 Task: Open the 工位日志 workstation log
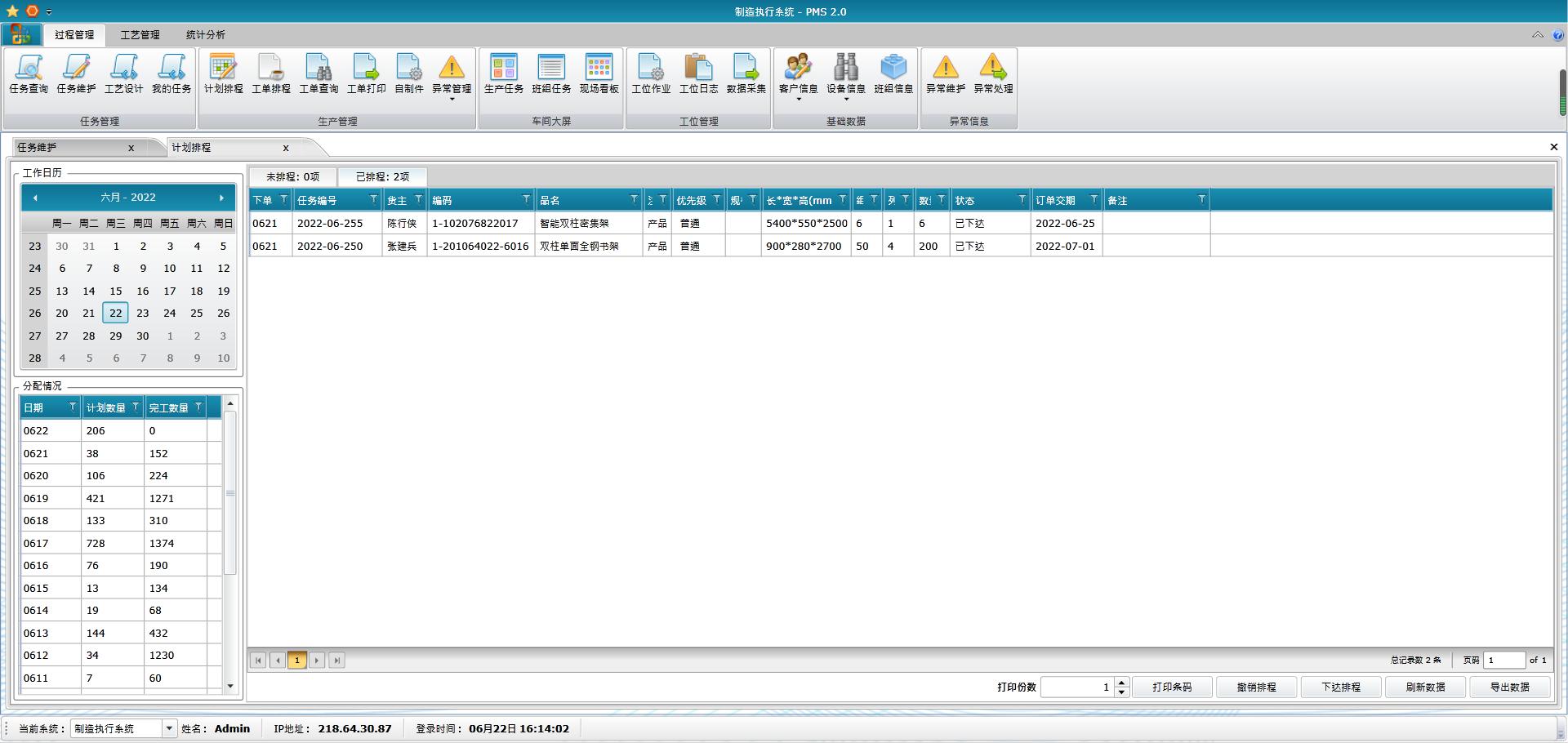coord(698,73)
